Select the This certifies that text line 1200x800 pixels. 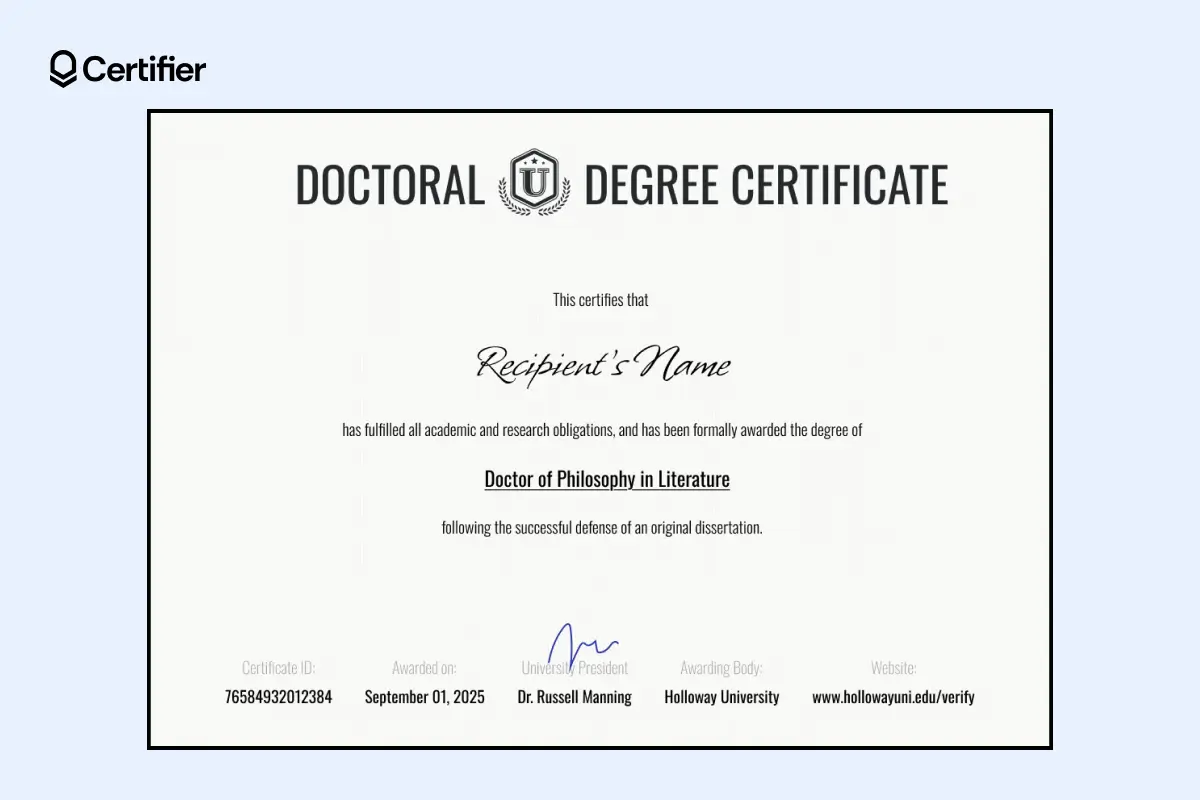click(x=600, y=299)
